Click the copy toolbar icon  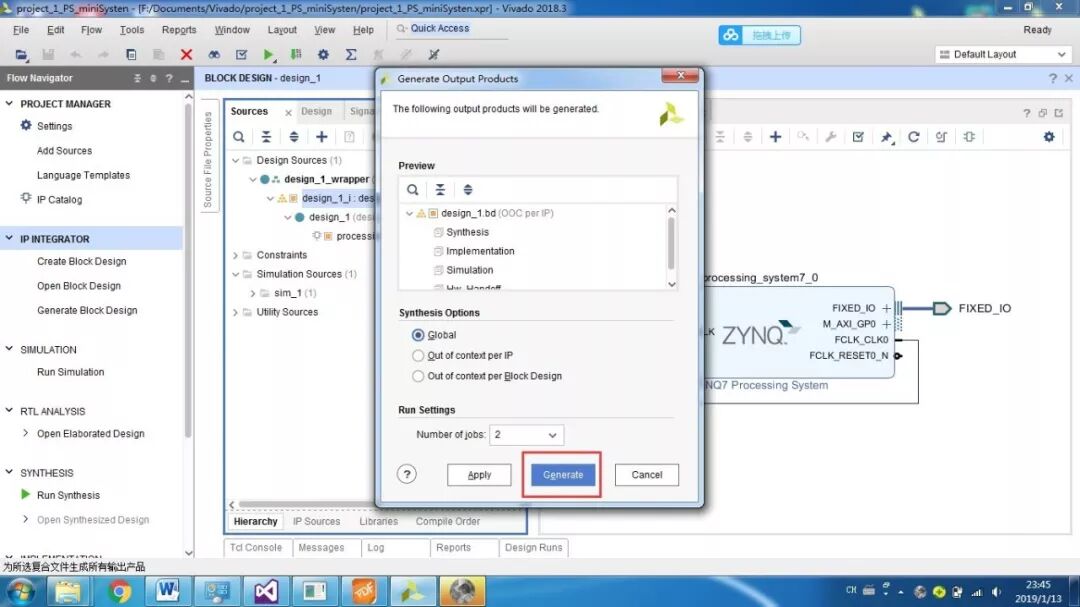pos(131,54)
